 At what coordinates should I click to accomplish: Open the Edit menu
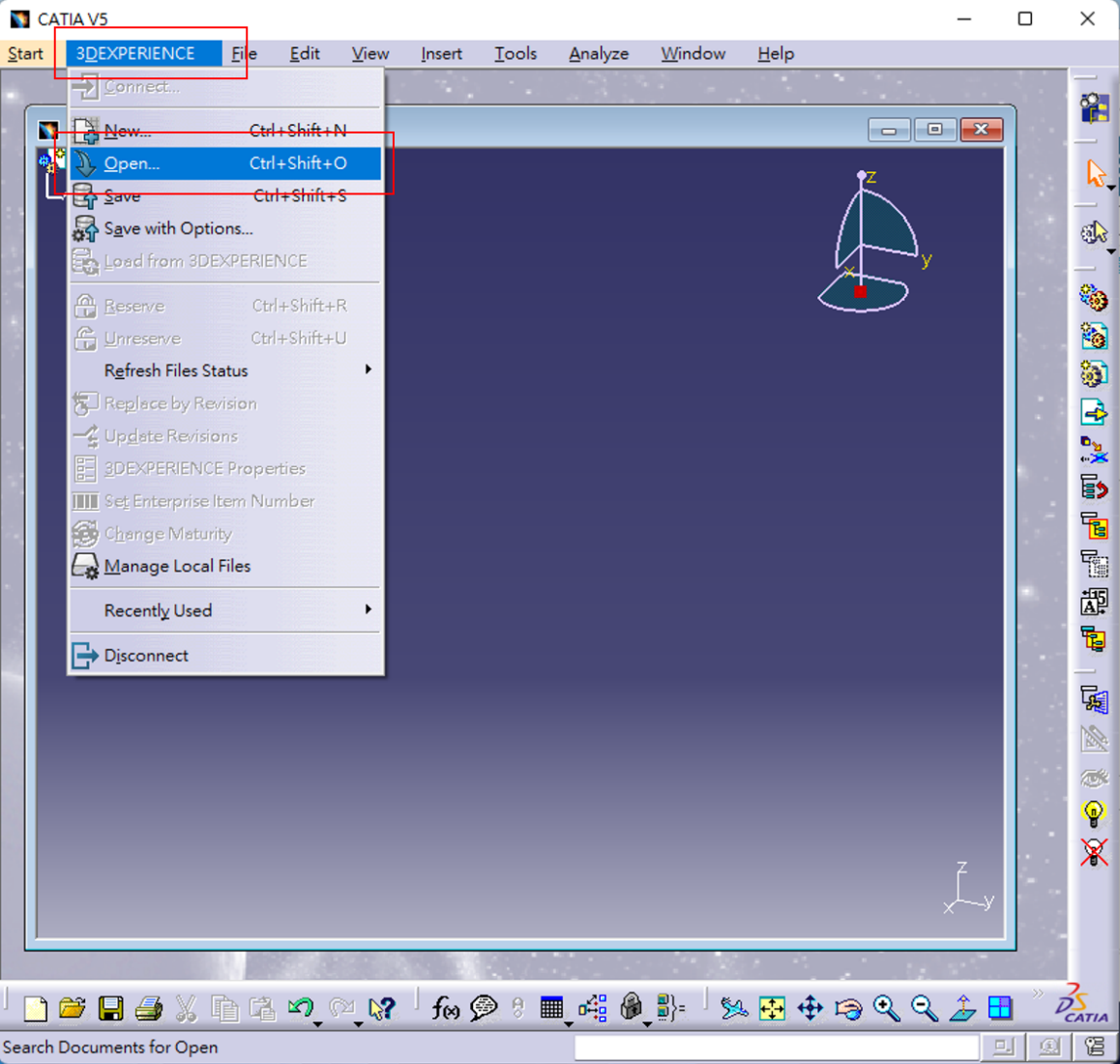[x=305, y=53]
